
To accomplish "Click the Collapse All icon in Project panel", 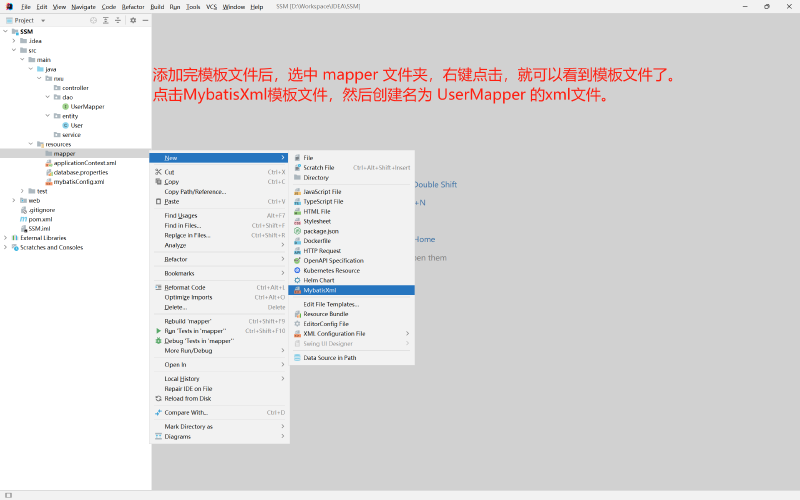I will pos(118,20).
